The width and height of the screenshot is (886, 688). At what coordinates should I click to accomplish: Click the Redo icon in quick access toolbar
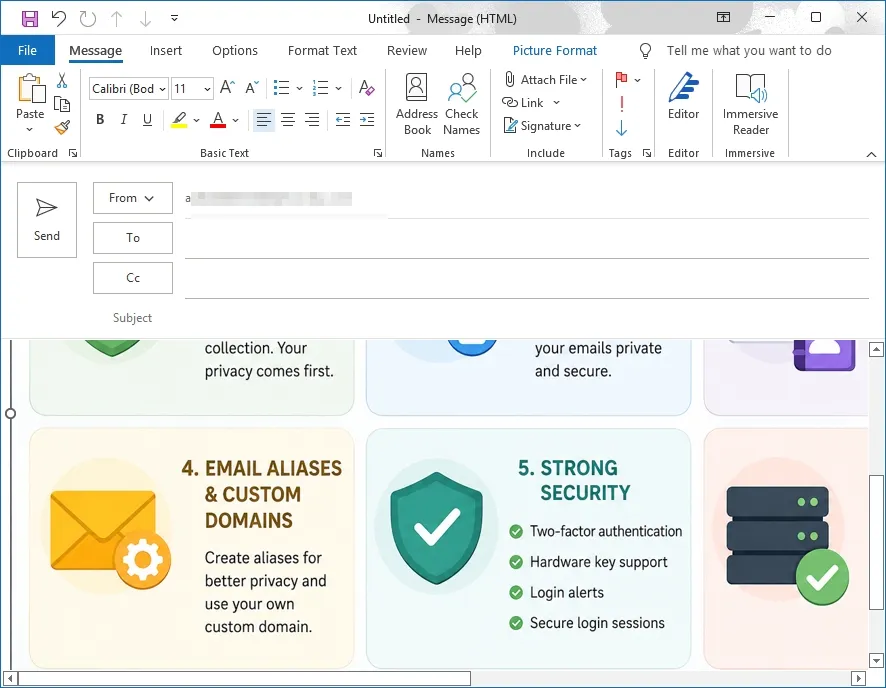(88, 19)
